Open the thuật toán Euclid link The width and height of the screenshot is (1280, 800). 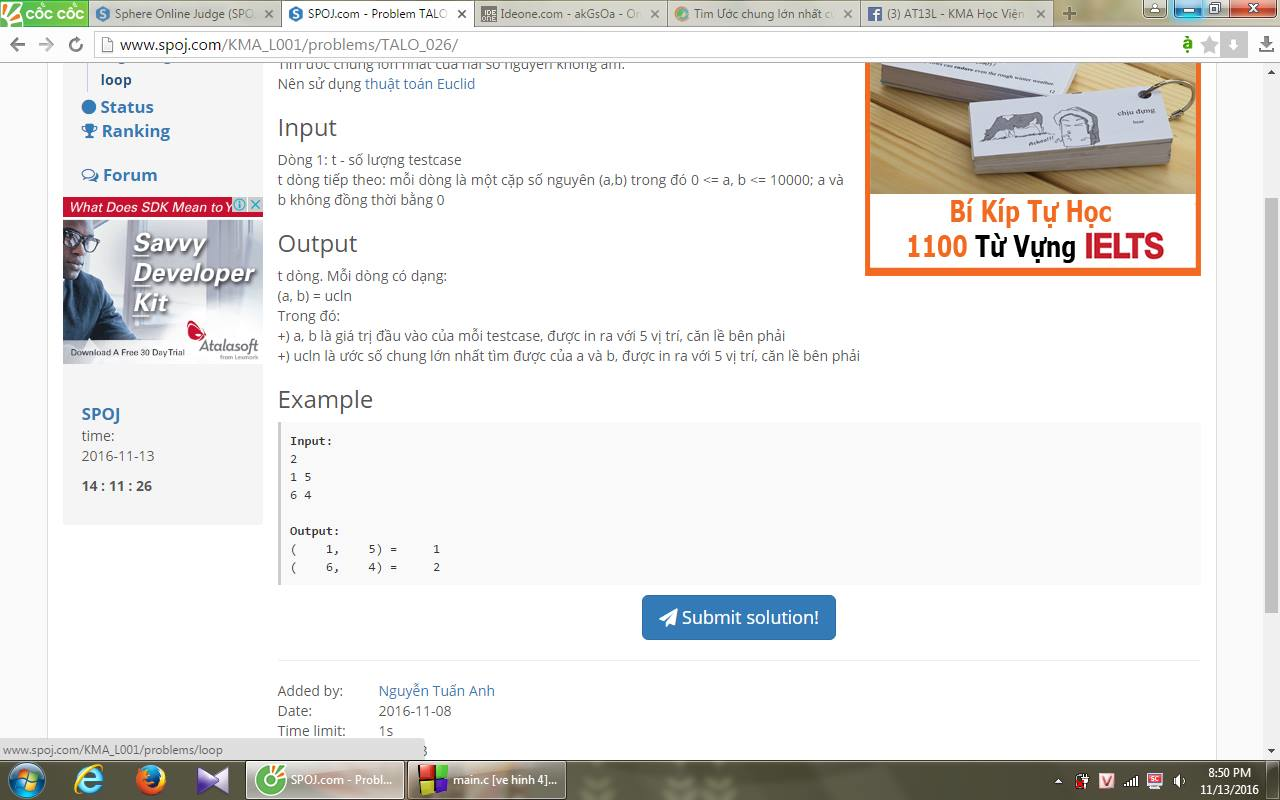pyautogui.click(x=419, y=84)
